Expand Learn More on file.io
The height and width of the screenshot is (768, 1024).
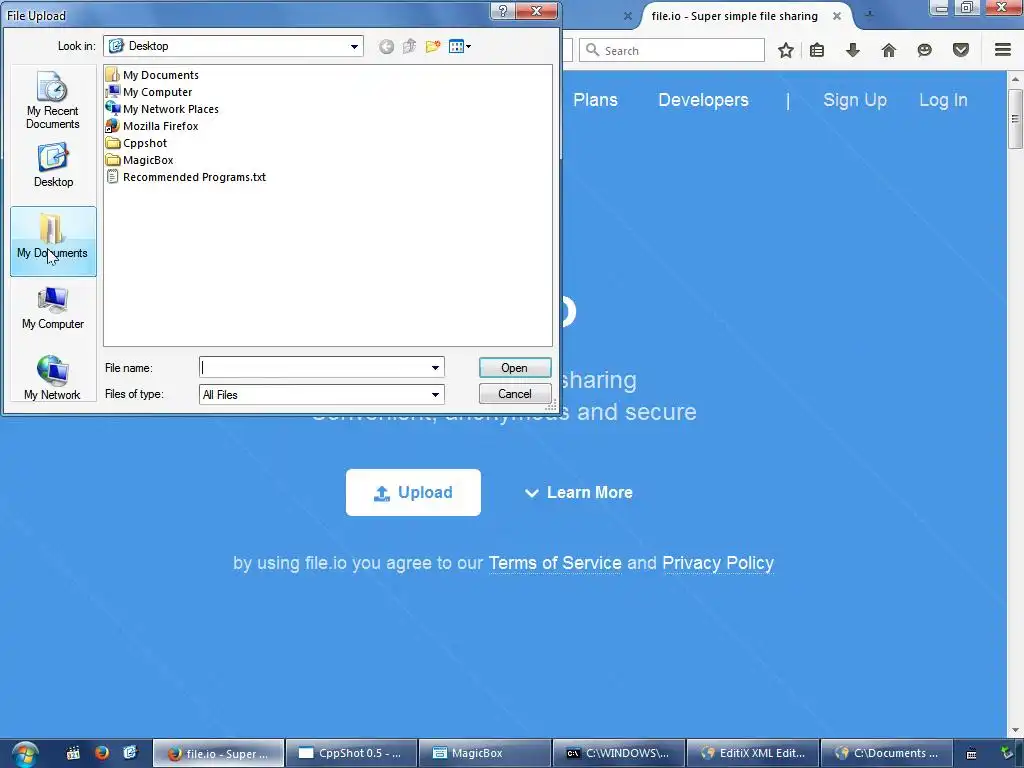pyautogui.click(x=579, y=492)
